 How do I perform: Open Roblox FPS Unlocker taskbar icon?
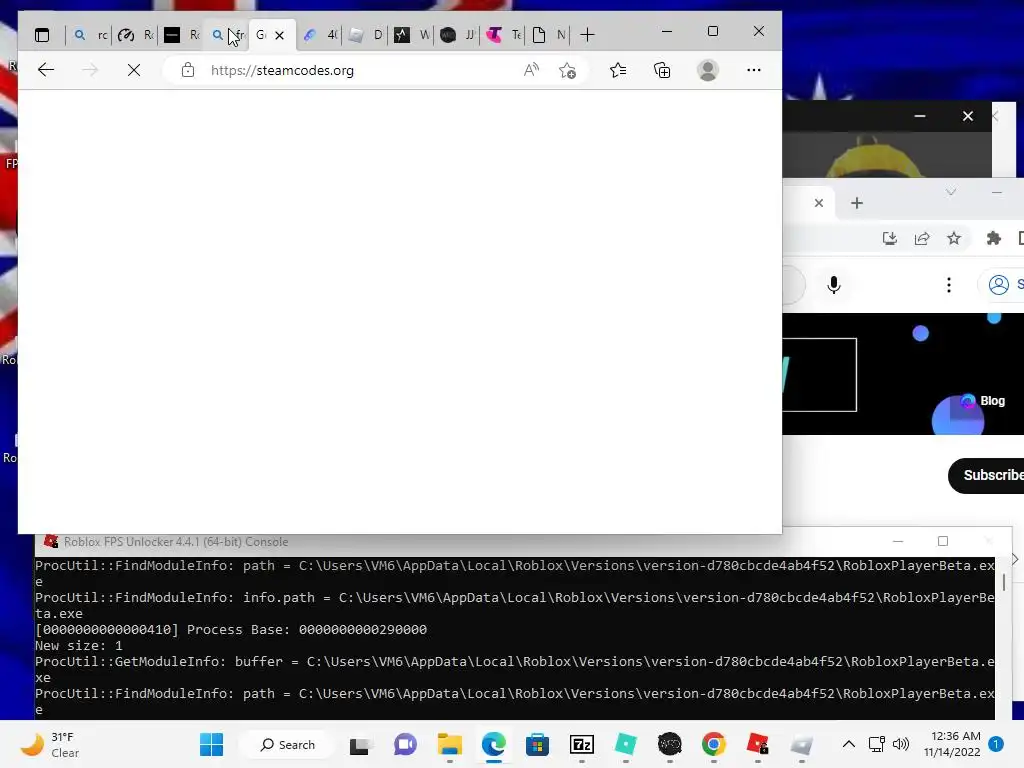[x=758, y=744]
